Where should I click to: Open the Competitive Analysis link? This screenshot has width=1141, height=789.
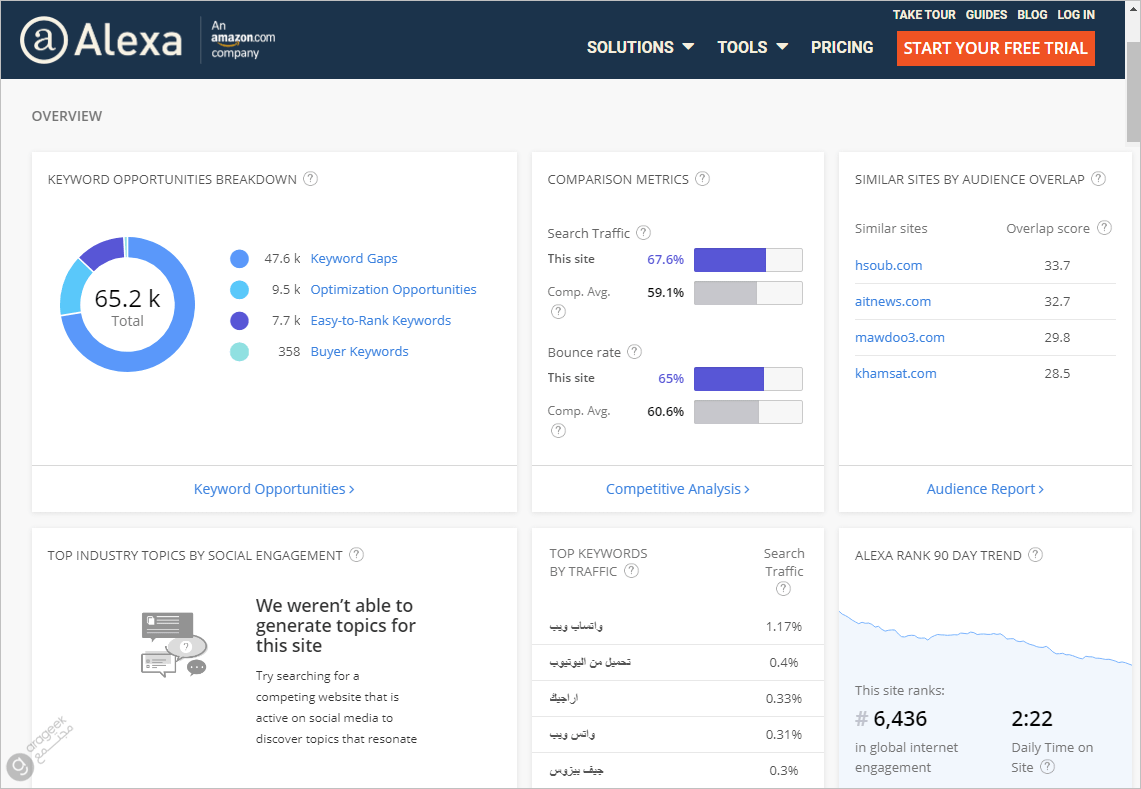(677, 489)
